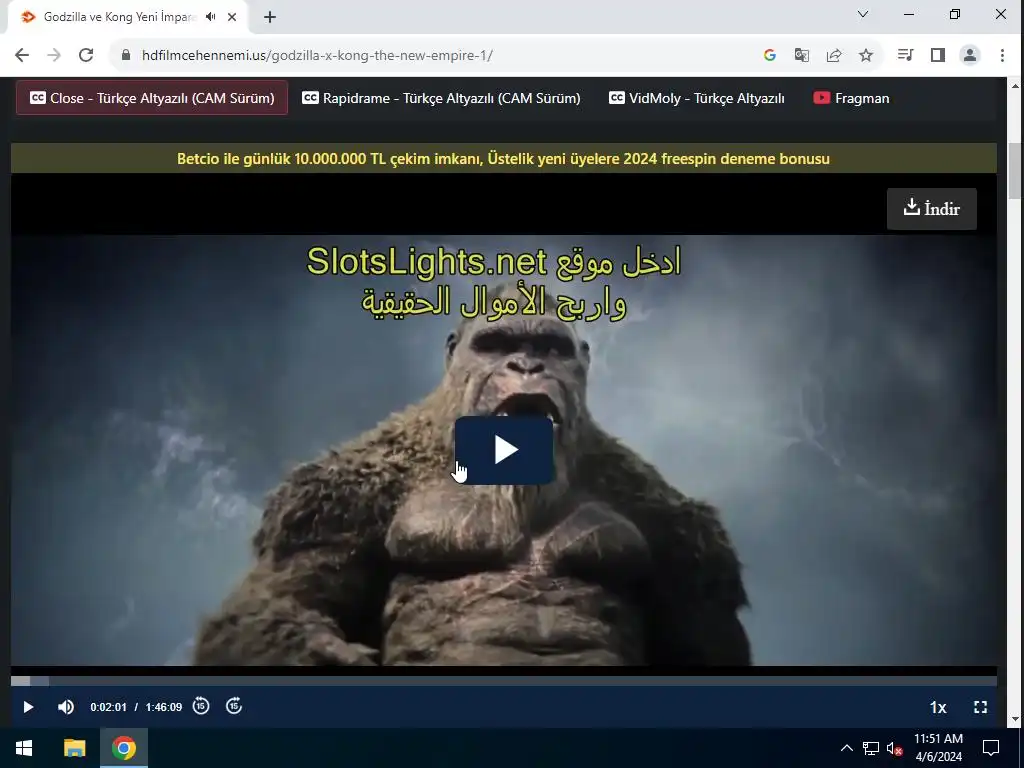
Task: Click the large center play button
Action: [504, 450]
